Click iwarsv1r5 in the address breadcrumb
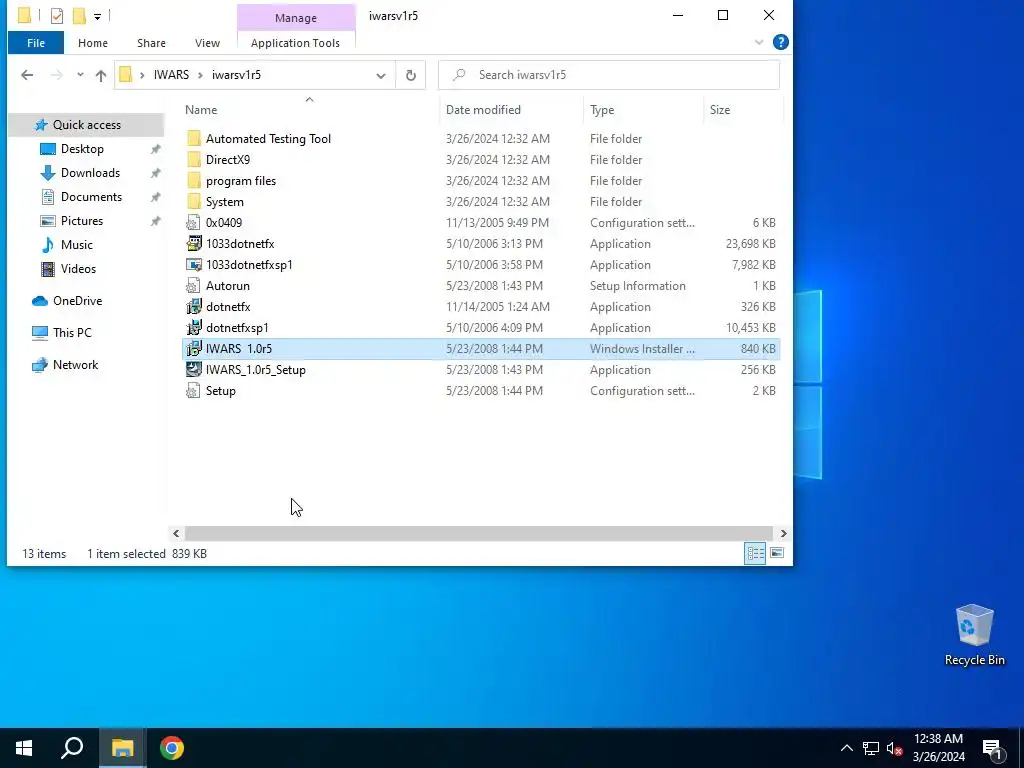This screenshot has height=768, width=1024. (x=236, y=75)
